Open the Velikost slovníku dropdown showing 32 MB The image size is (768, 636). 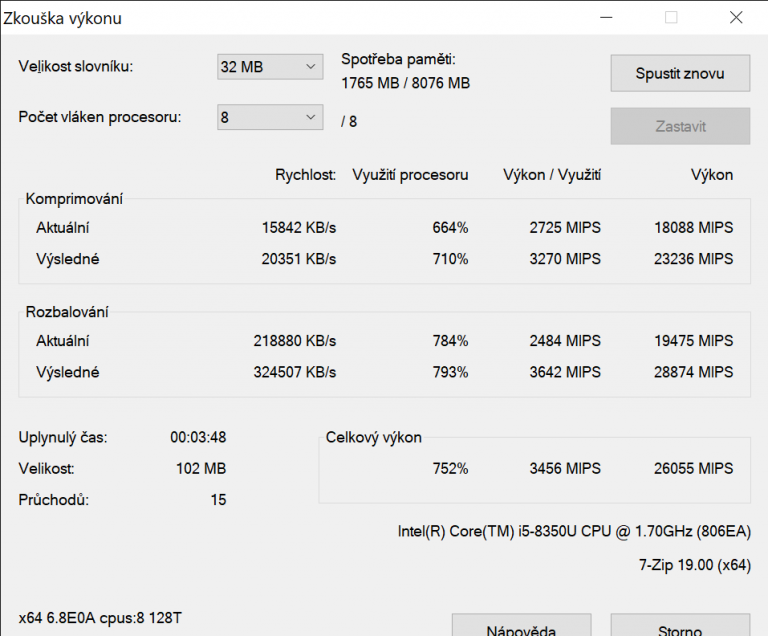tap(270, 67)
